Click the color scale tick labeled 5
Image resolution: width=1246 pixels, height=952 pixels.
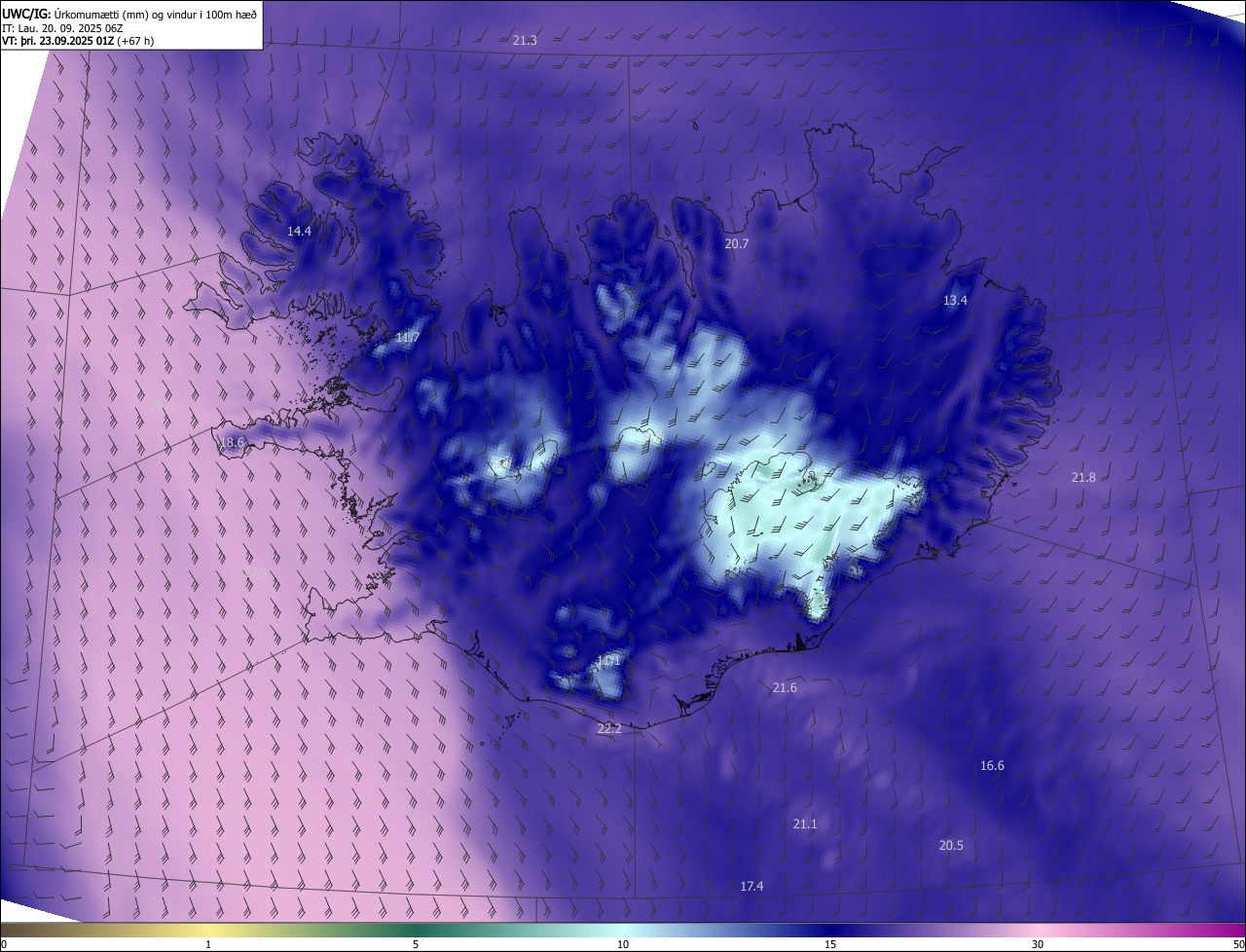(x=416, y=944)
